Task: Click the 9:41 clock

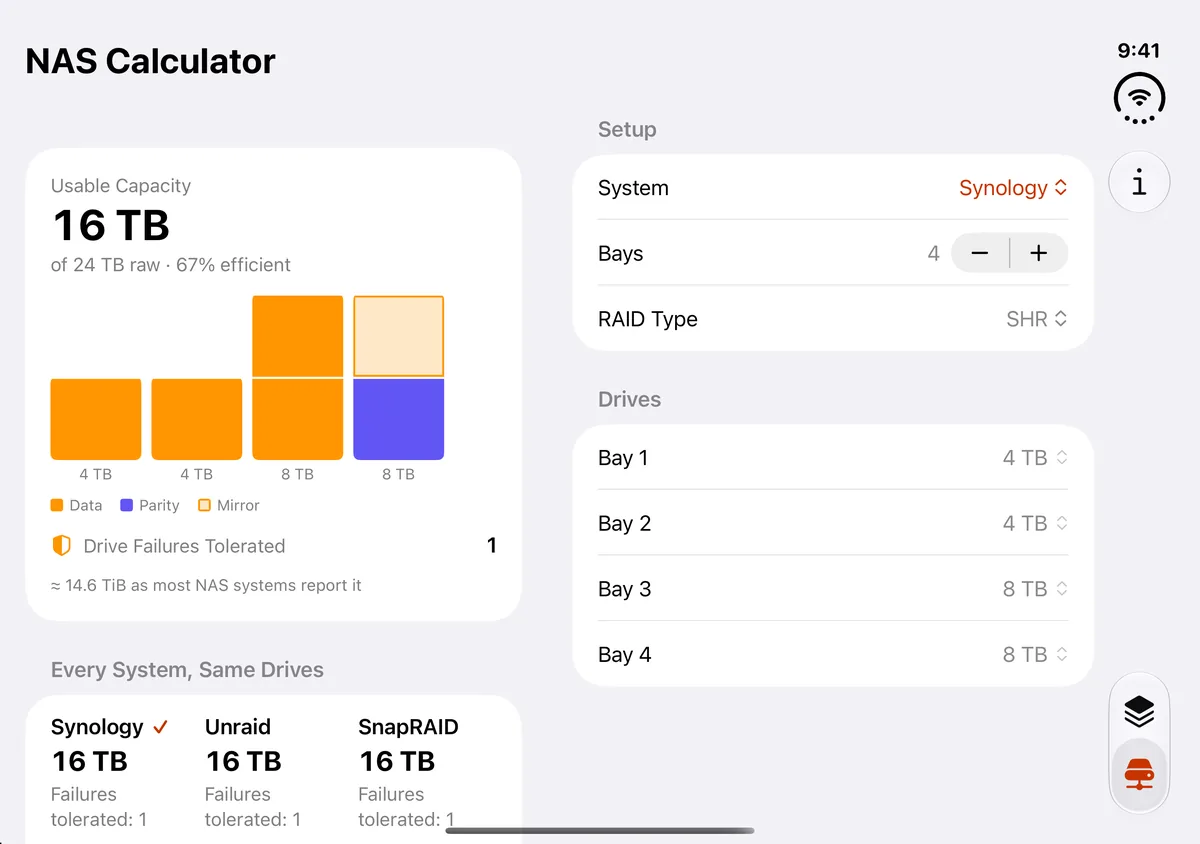Action: pyautogui.click(x=1139, y=51)
